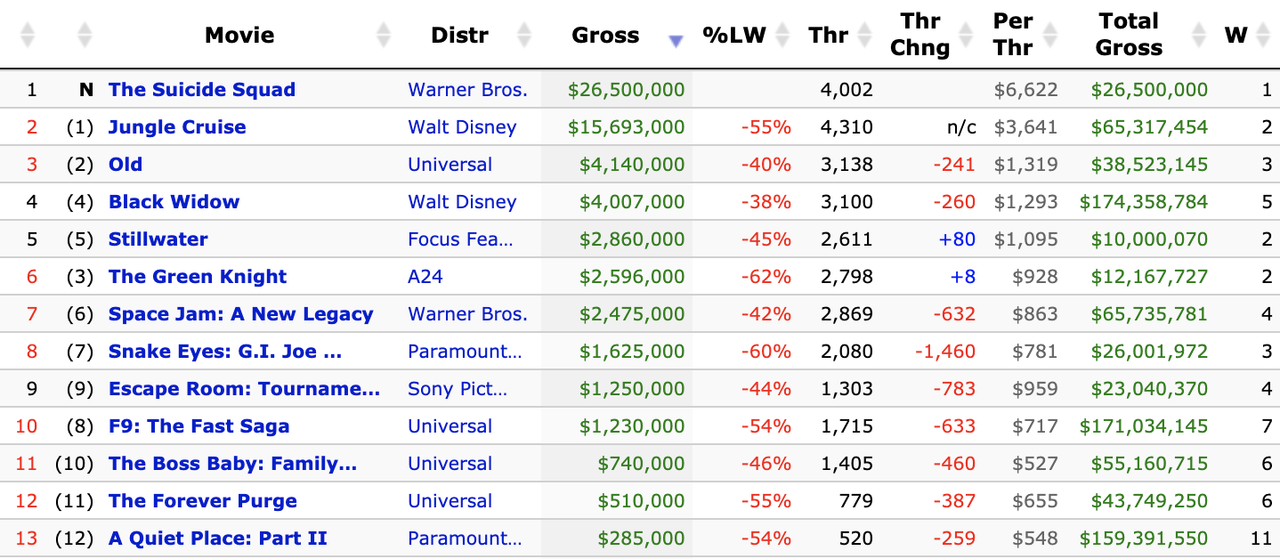This screenshot has width=1280, height=559.
Task: Open the Black Widow movie link
Action: point(174,202)
